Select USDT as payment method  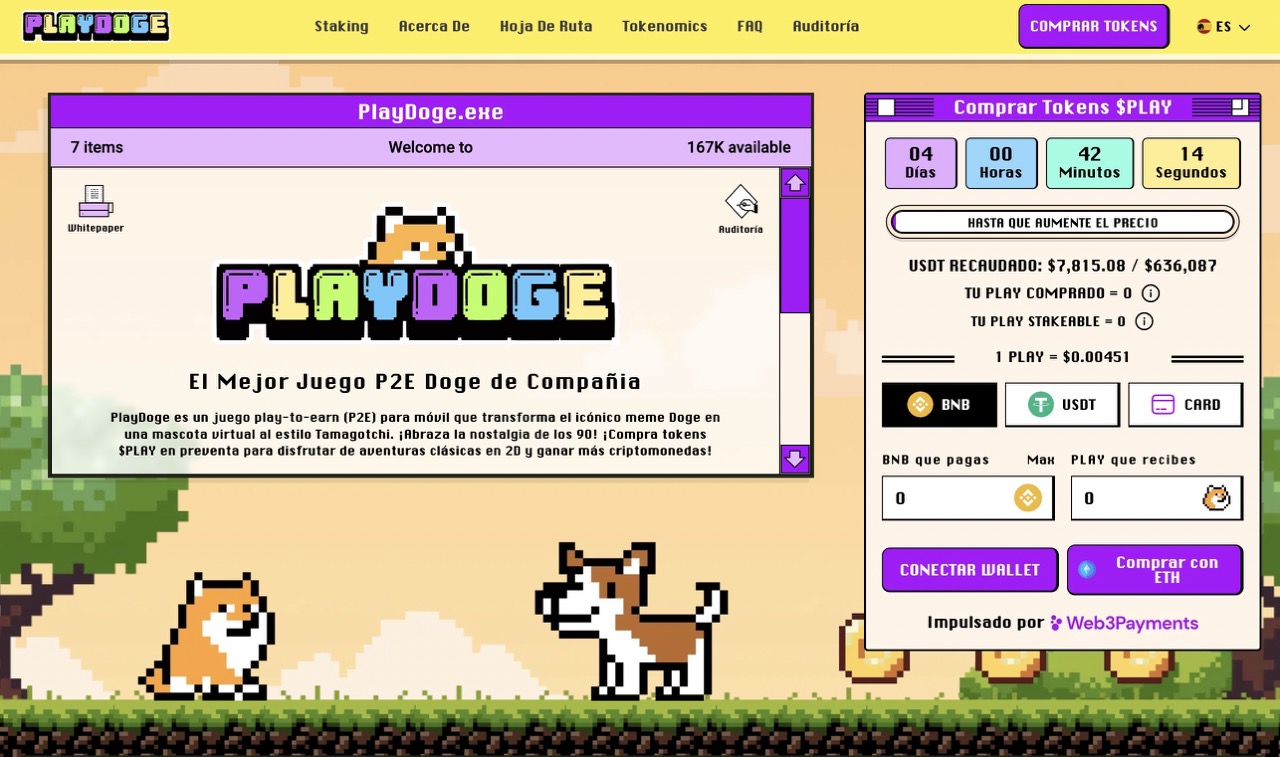click(x=1062, y=404)
